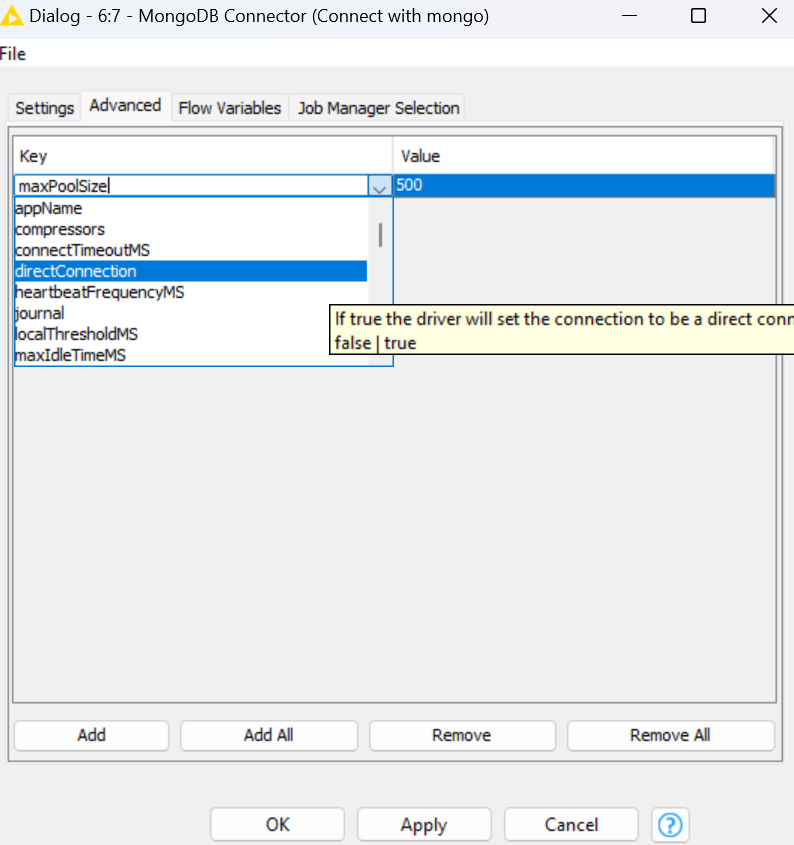The height and width of the screenshot is (845, 794).
Task: Click the Apply button
Action: 424,825
